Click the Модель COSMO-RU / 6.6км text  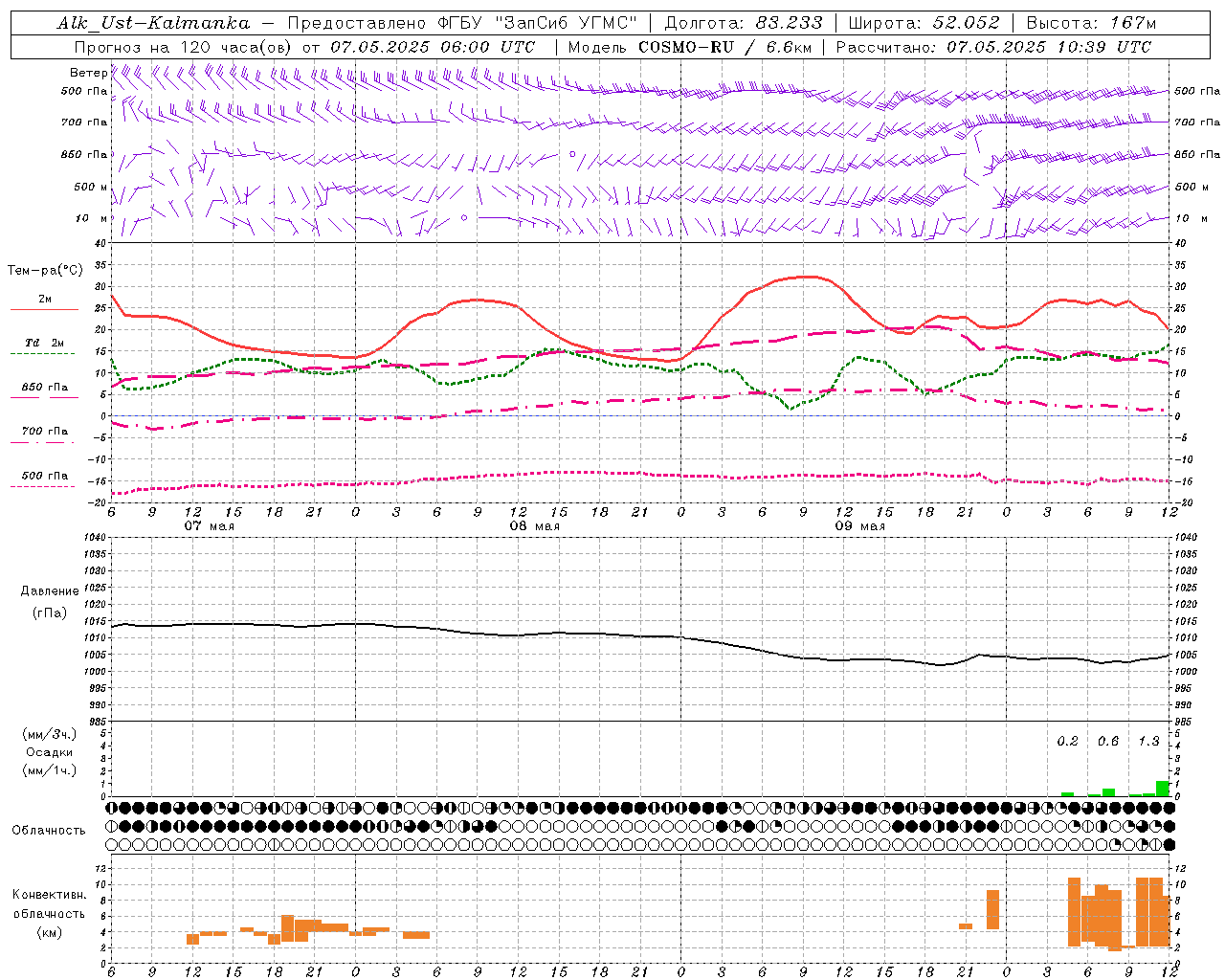pos(690,47)
